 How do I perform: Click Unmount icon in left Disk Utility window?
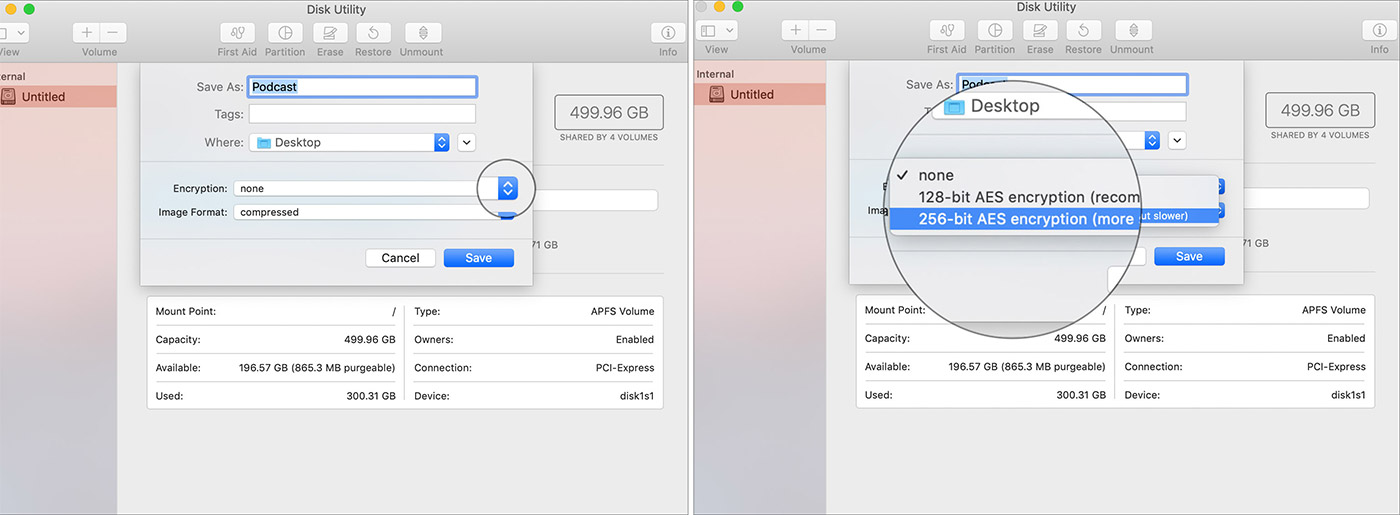pos(422,32)
